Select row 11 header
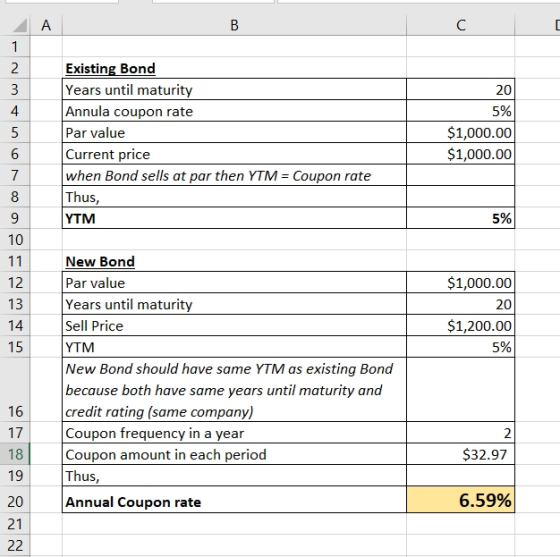 coord(15,261)
